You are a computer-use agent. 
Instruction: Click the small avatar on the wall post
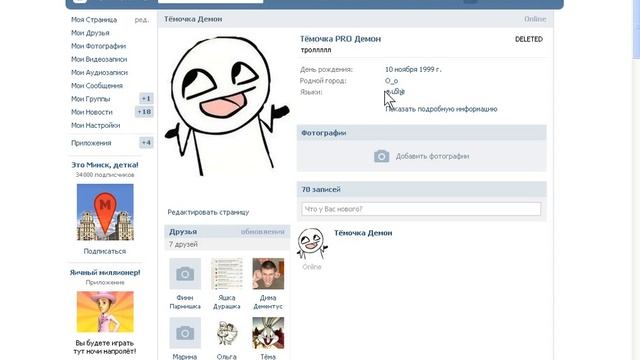pos(312,244)
